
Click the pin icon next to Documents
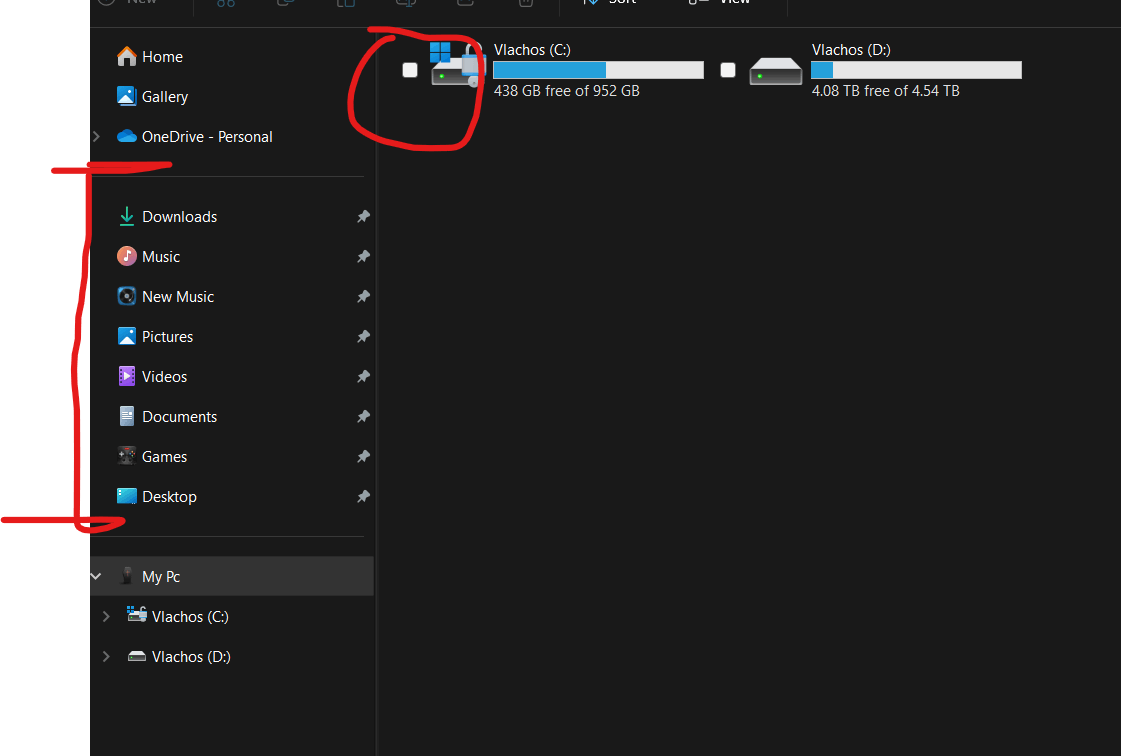363,416
